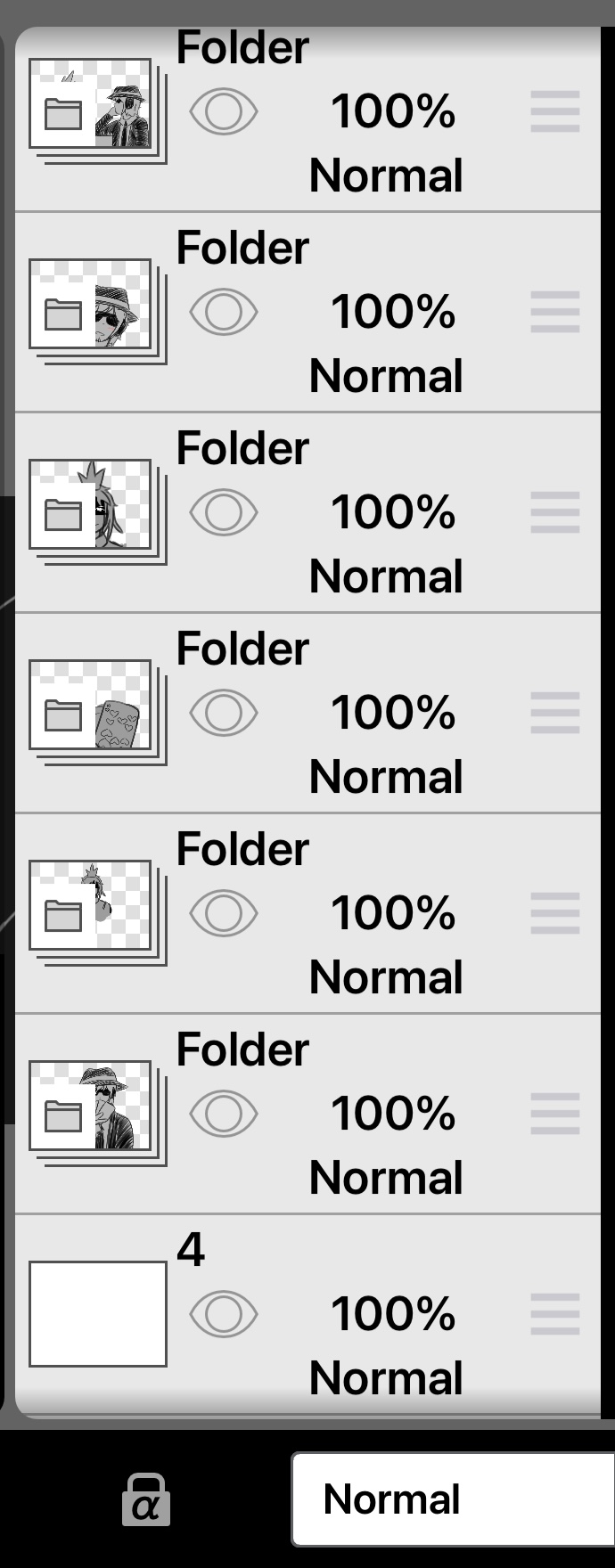Click reorder handle of the bottom hat character folder
This screenshot has width=615, height=1568.
click(555, 1114)
